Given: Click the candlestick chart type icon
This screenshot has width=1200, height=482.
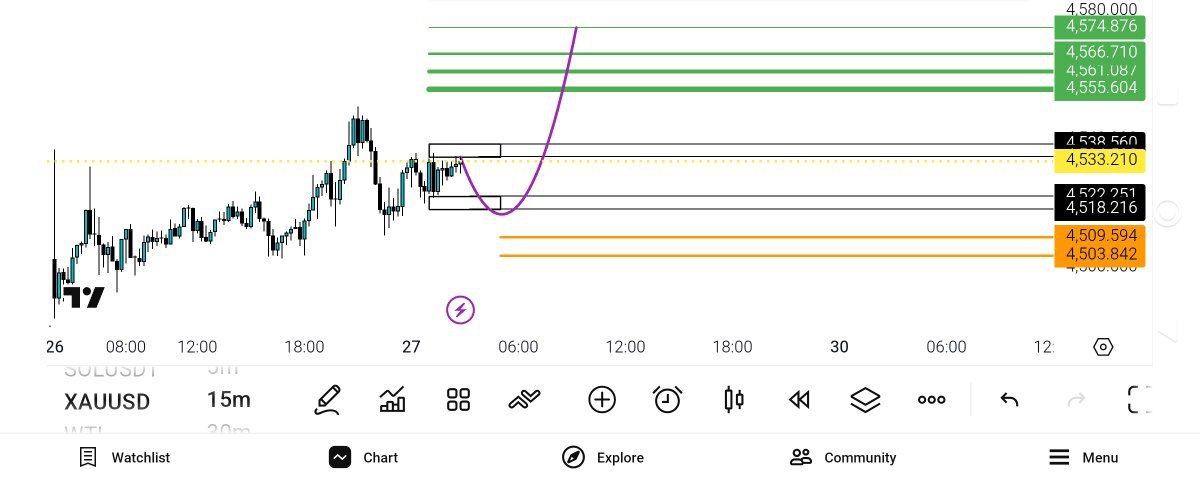Looking at the screenshot, I should click(733, 400).
